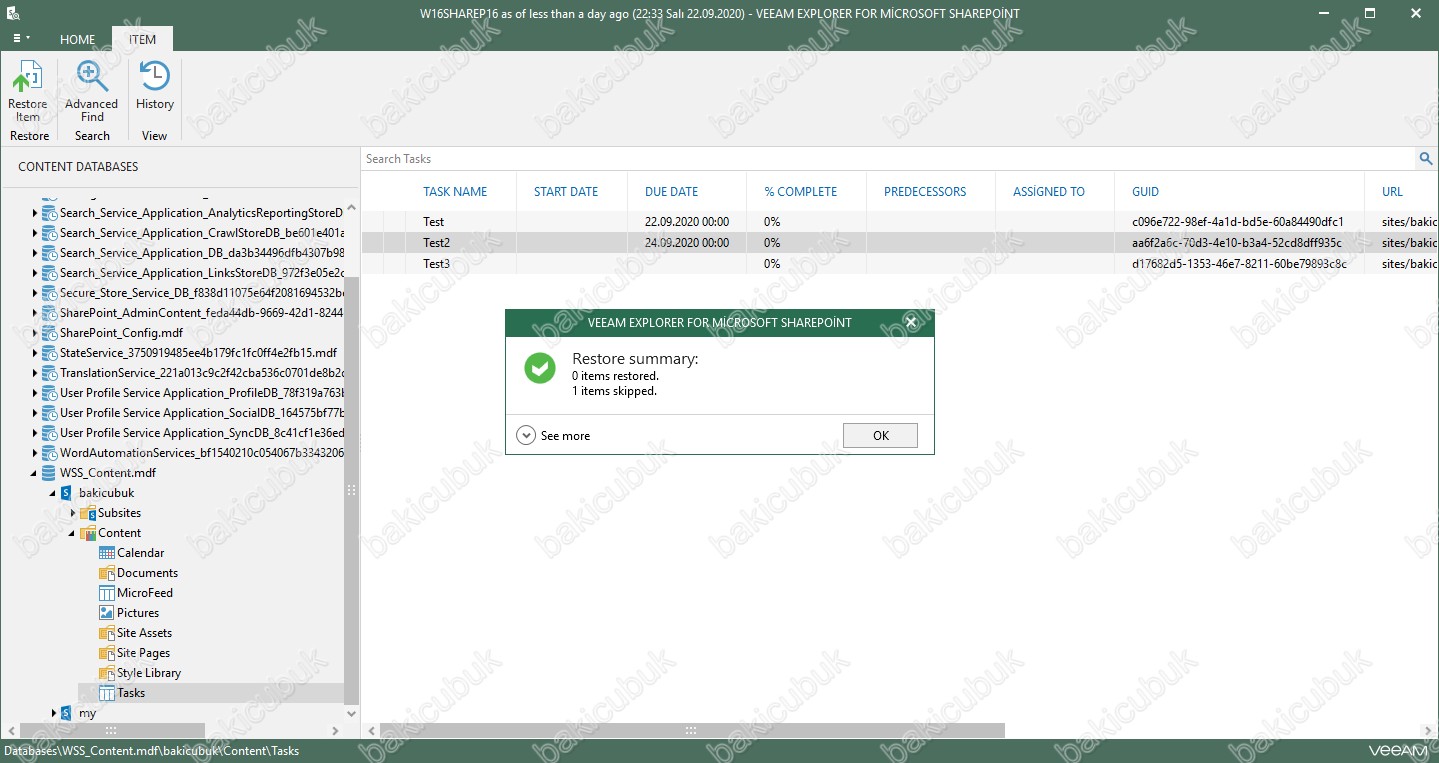This screenshot has width=1439, height=763.
Task: Click the Test3 GUID cell d17682d5
Action: (x=1239, y=264)
